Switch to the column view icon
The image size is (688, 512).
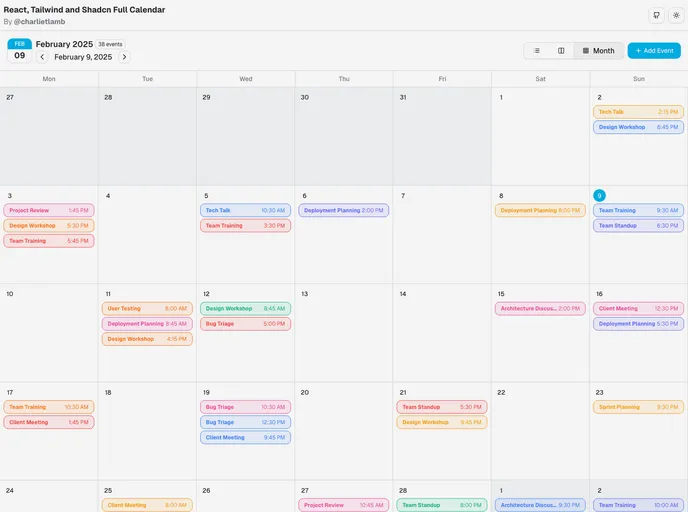tap(561, 51)
